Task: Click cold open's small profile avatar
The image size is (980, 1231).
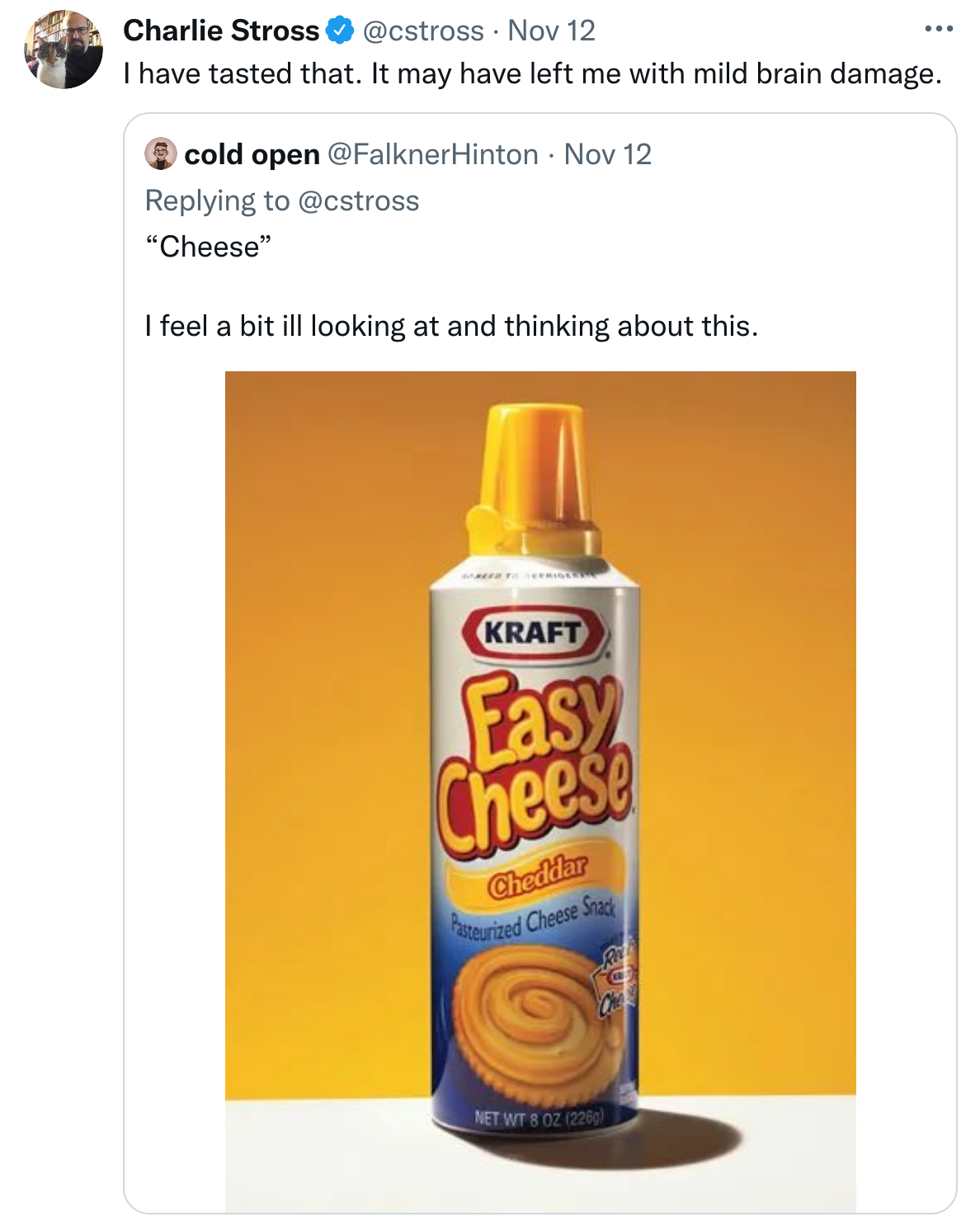Action: point(160,154)
